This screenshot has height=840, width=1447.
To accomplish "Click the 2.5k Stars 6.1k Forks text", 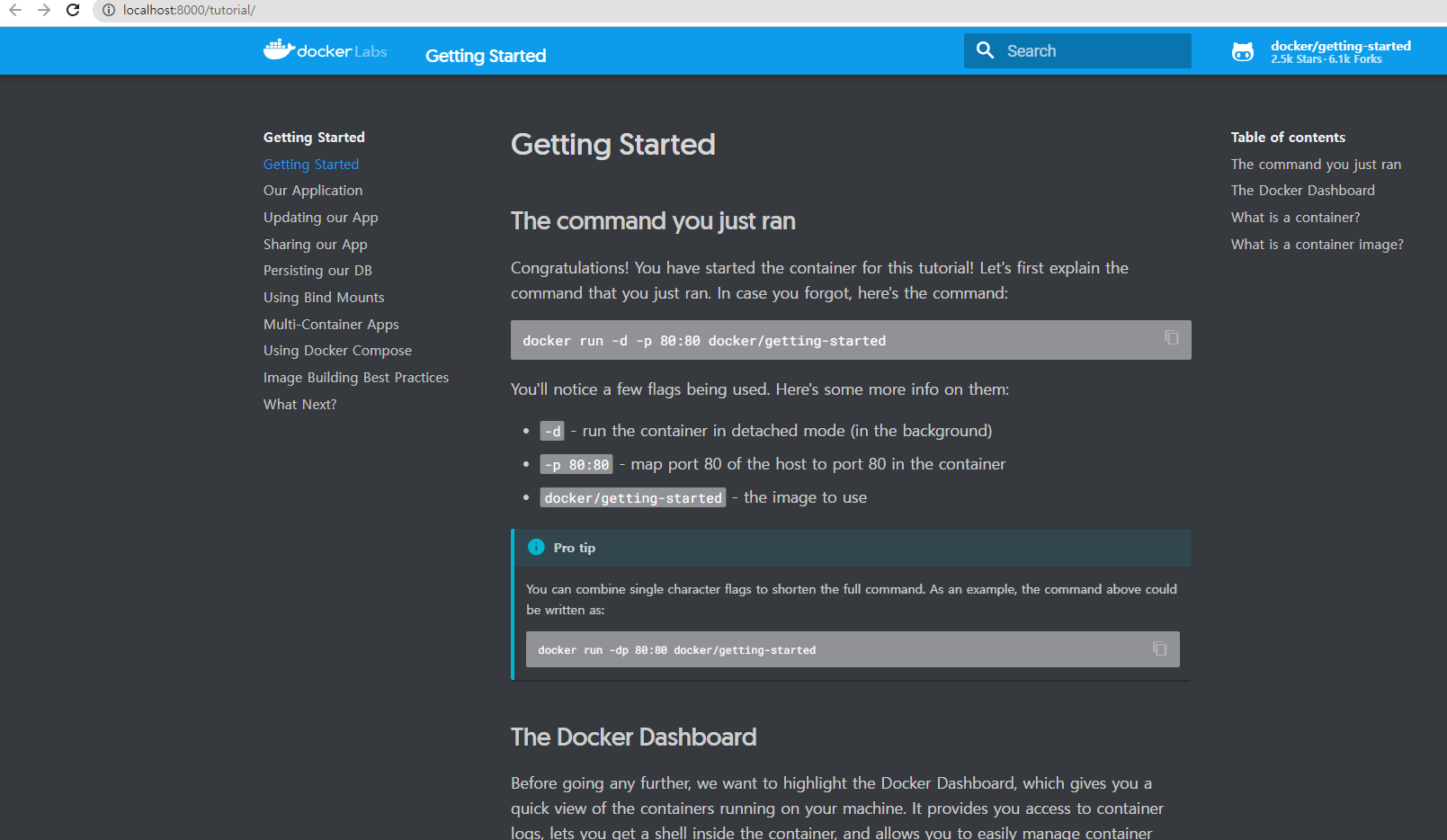I will (x=1326, y=59).
